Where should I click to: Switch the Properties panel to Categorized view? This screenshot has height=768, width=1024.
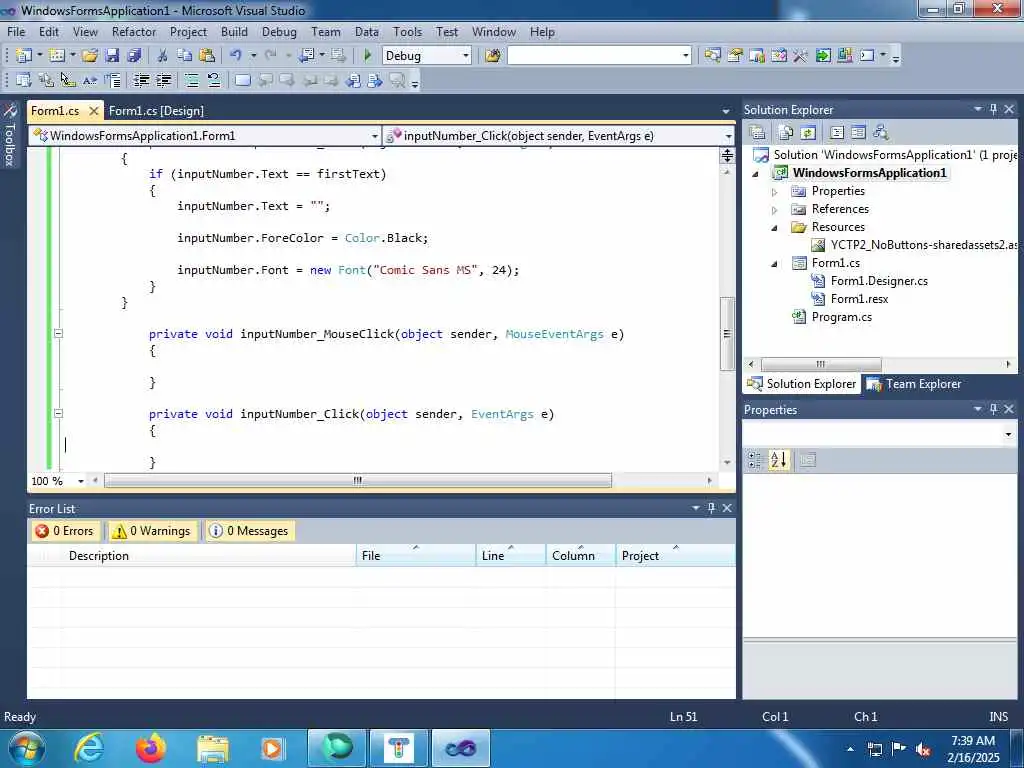pos(756,460)
